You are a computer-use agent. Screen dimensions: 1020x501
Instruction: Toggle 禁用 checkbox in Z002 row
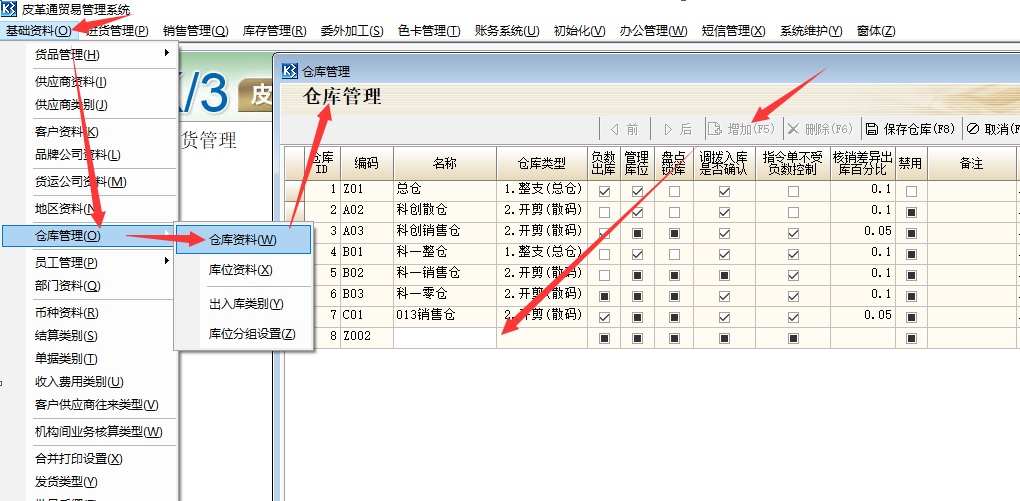click(x=911, y=338)
